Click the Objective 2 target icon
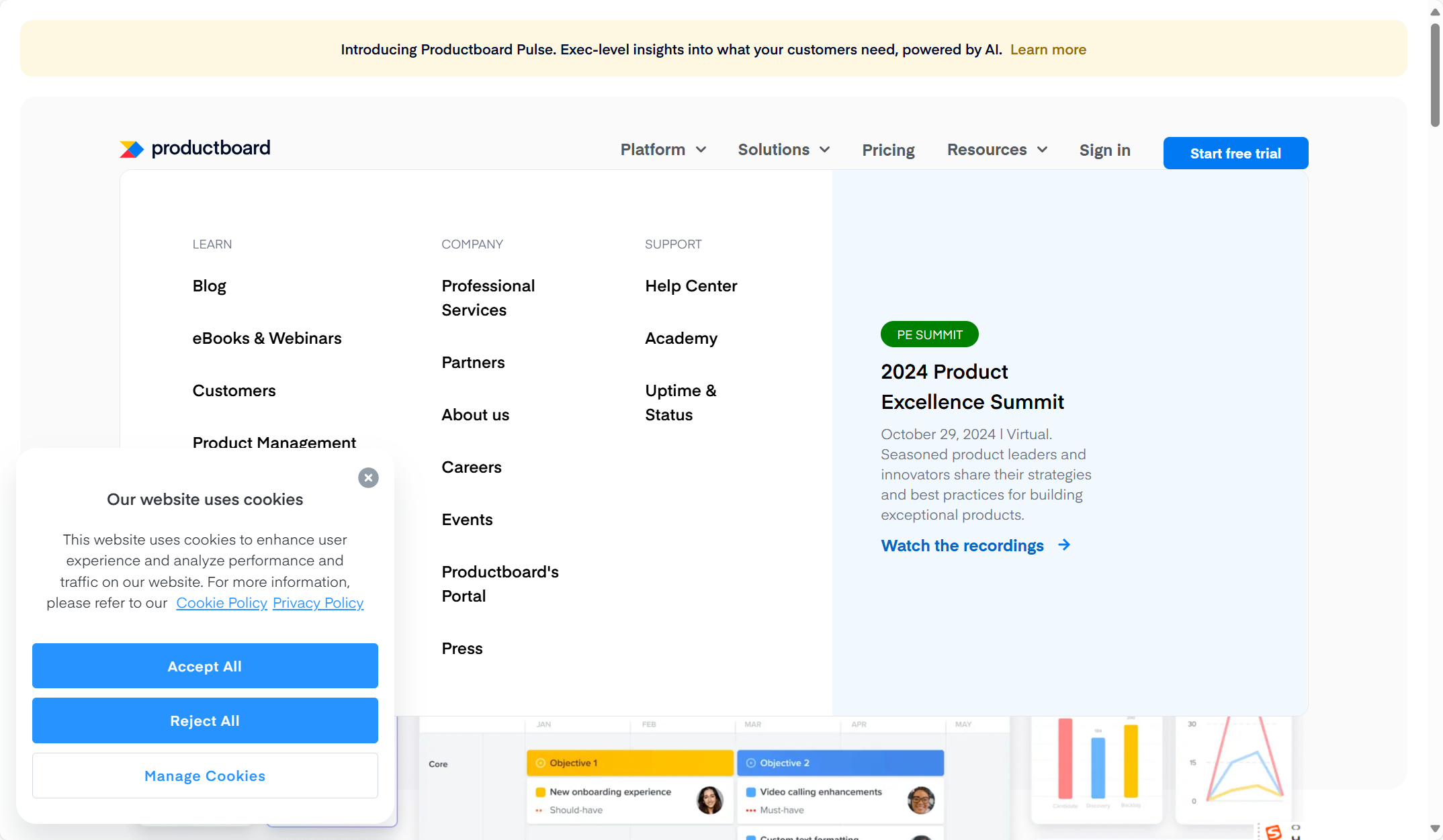 click(751, 763)
